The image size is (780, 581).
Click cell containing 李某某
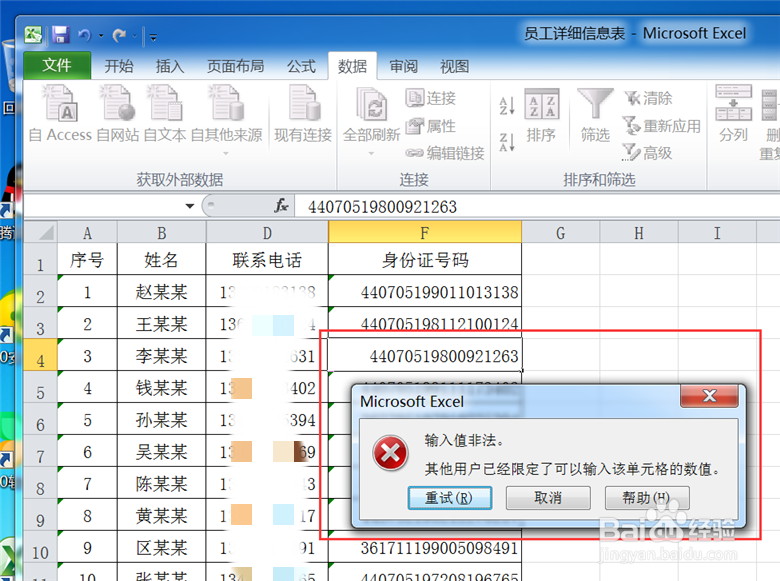click(x=162, y=355)
